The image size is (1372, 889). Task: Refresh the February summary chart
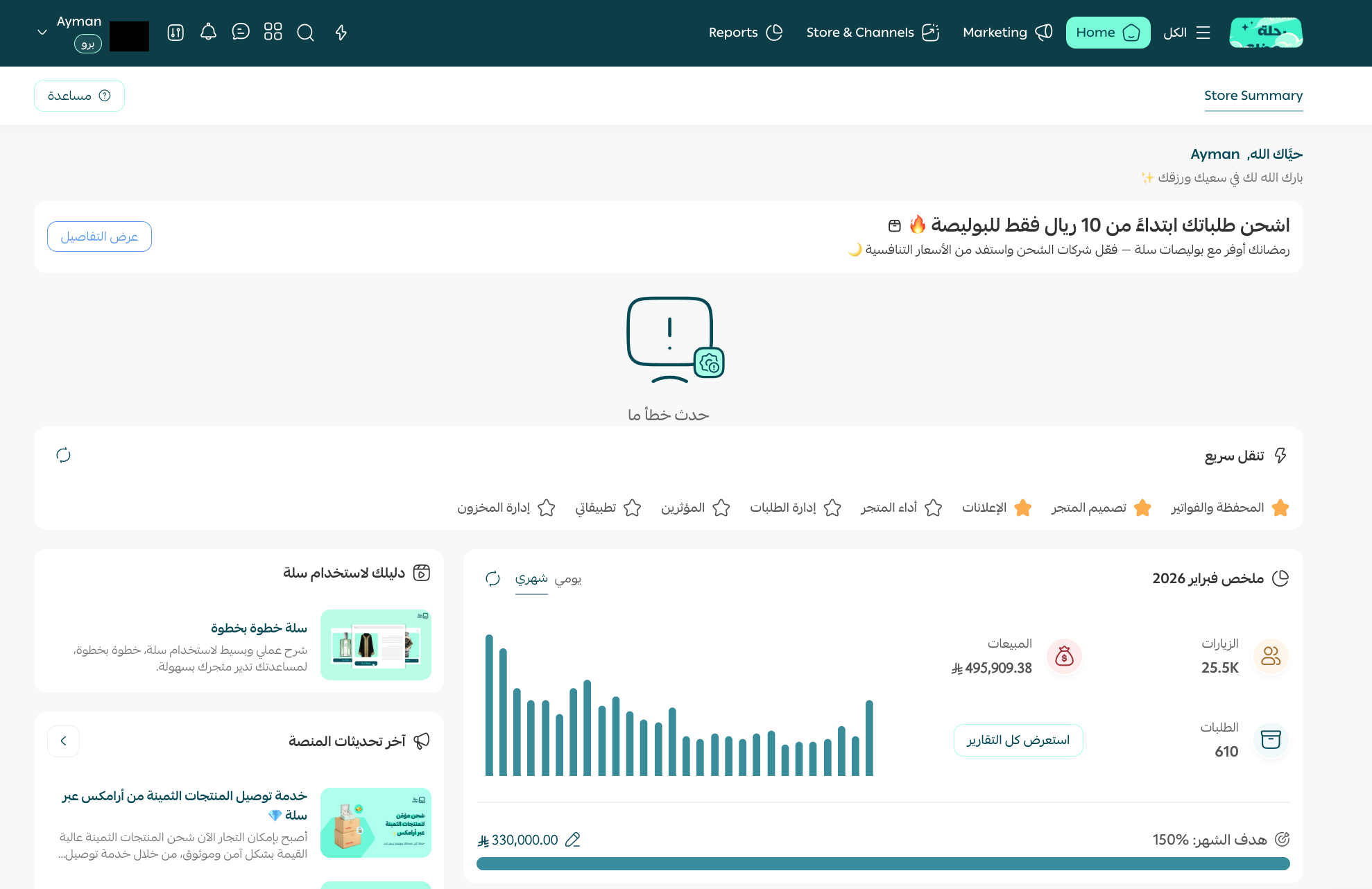point(492,578)
